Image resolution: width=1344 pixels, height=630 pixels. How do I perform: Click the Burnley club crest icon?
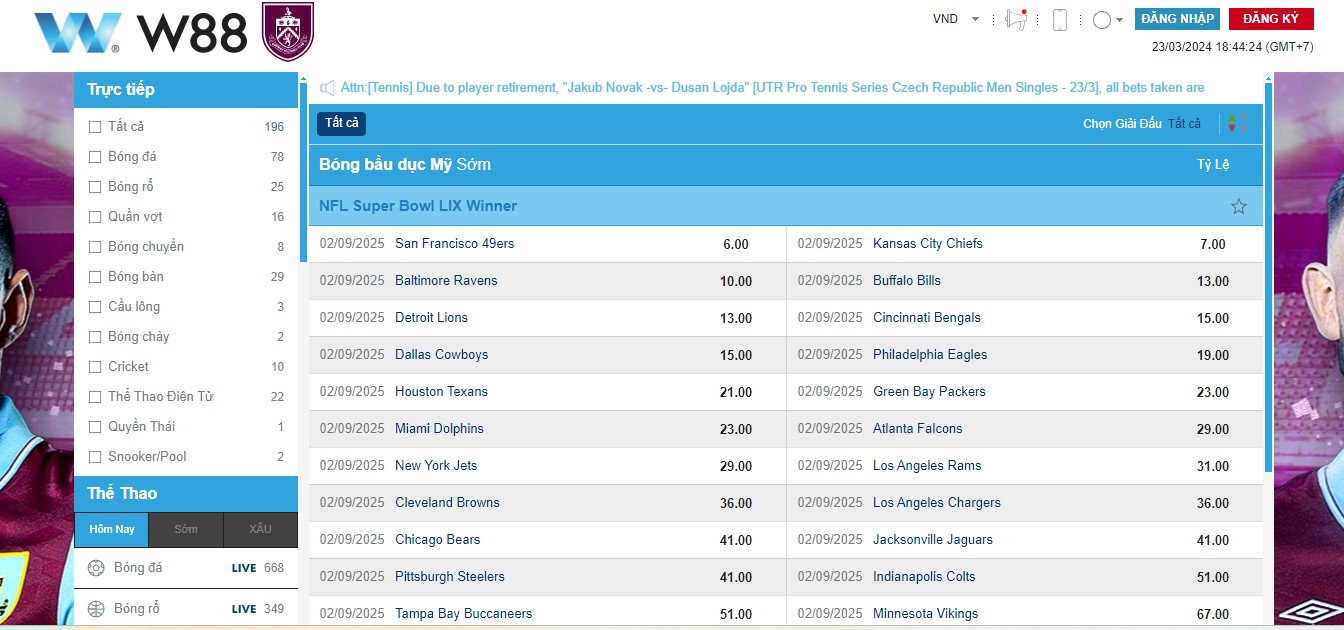(x=288, y=32)
